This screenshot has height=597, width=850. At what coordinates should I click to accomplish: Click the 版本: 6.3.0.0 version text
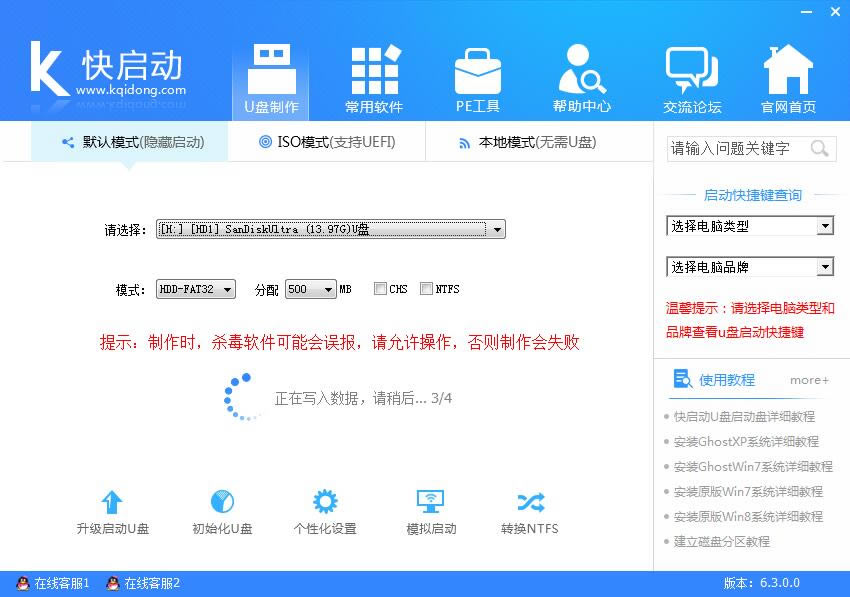tap(762, 583)
